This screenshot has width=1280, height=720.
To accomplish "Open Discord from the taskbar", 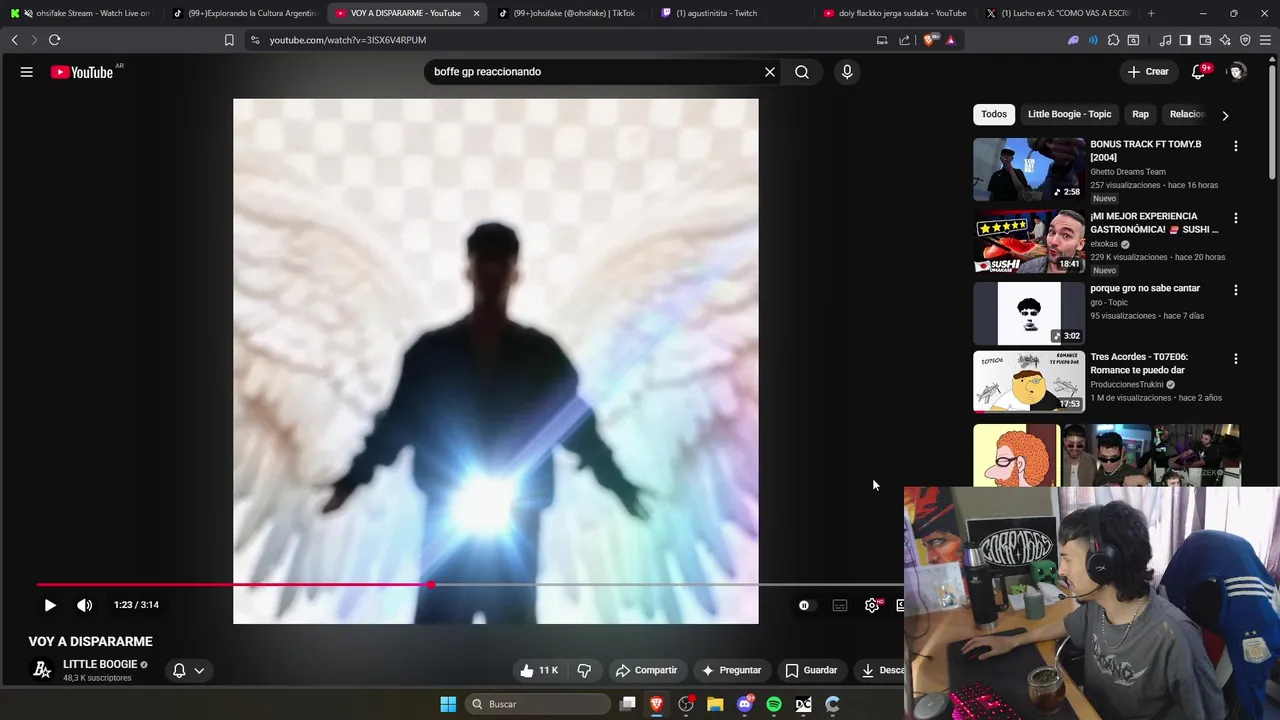I will [x=745, y=704].
